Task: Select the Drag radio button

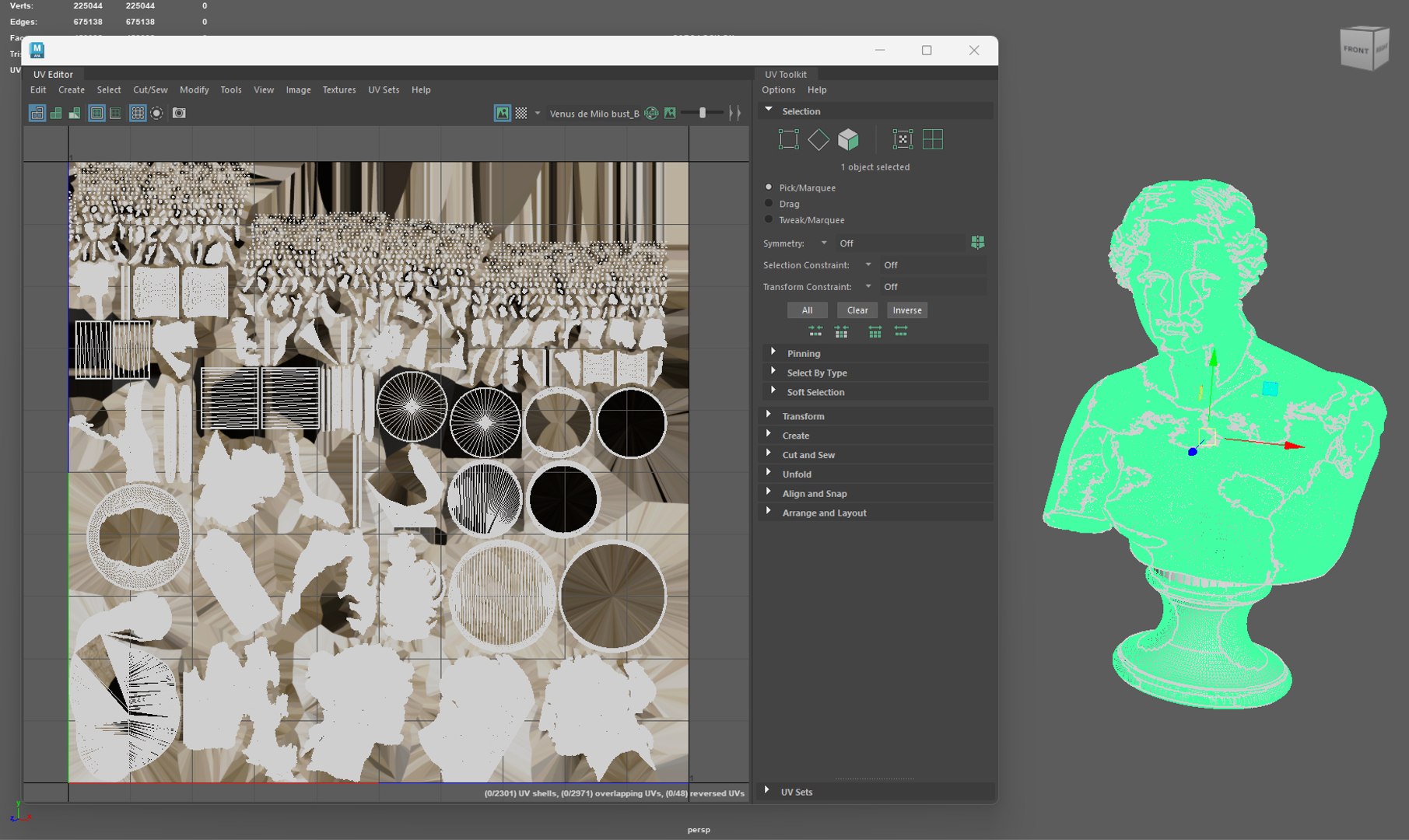Action: click(x=769, y=204)
